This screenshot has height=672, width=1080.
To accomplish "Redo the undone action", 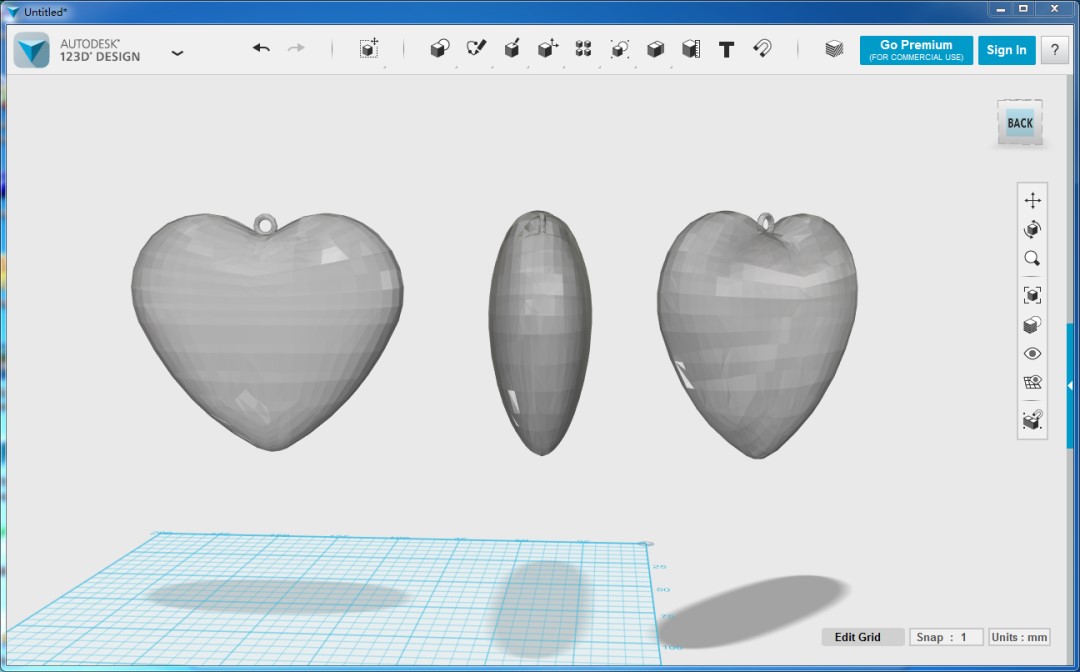I will click(296, 48).
